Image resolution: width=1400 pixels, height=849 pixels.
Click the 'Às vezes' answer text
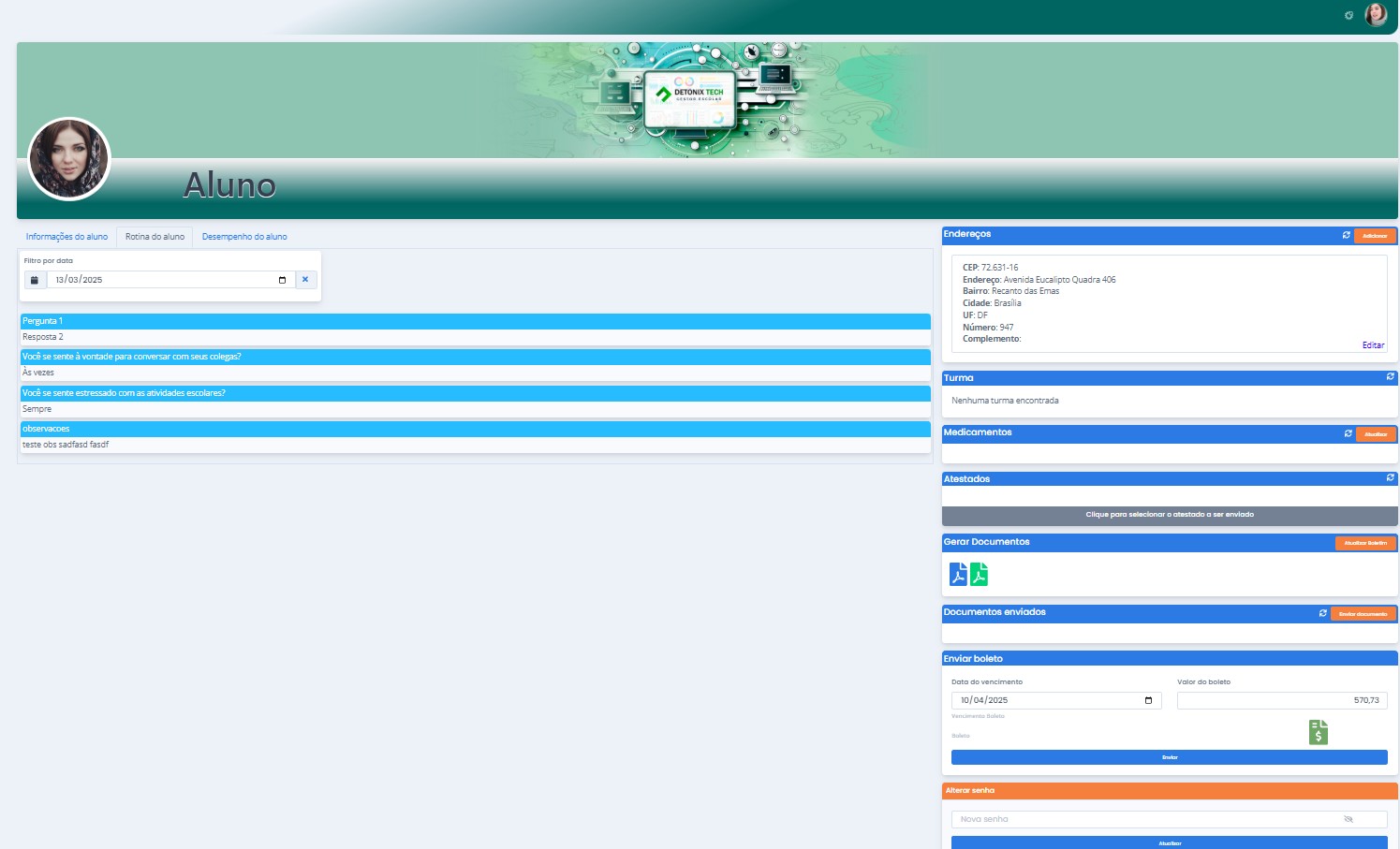coord(38,373)
